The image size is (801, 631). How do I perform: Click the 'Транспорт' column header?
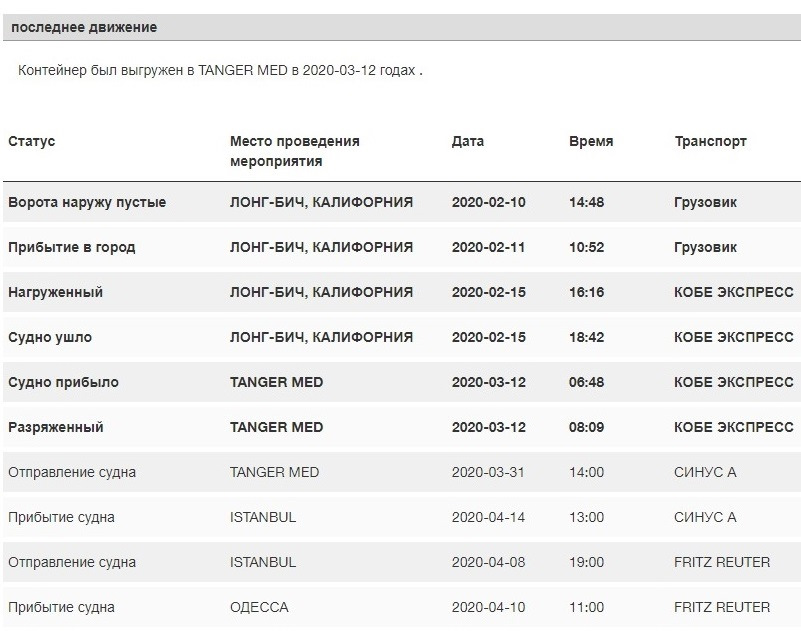[711, 142]
